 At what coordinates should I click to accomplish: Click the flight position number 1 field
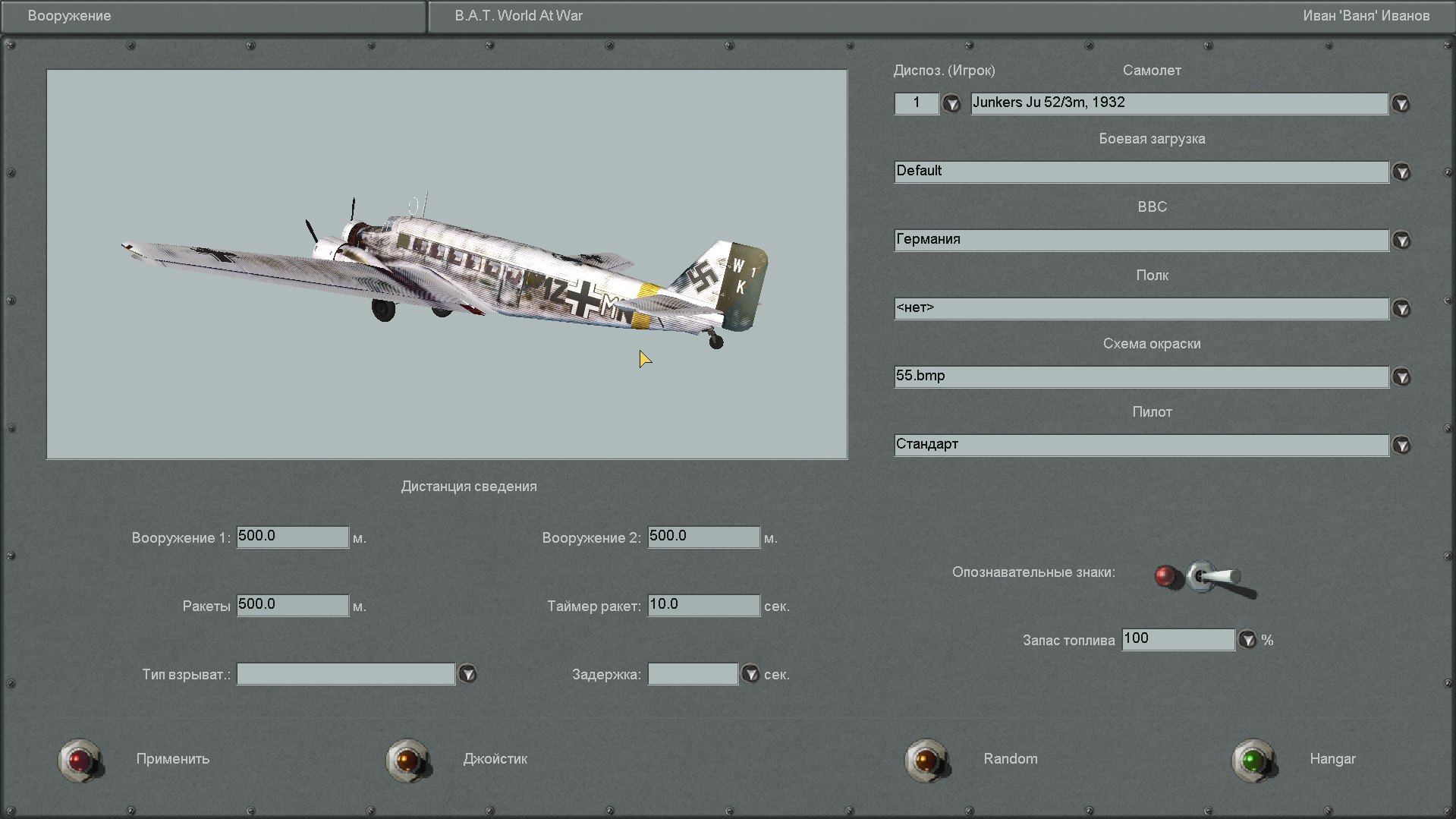coord(917,103)
